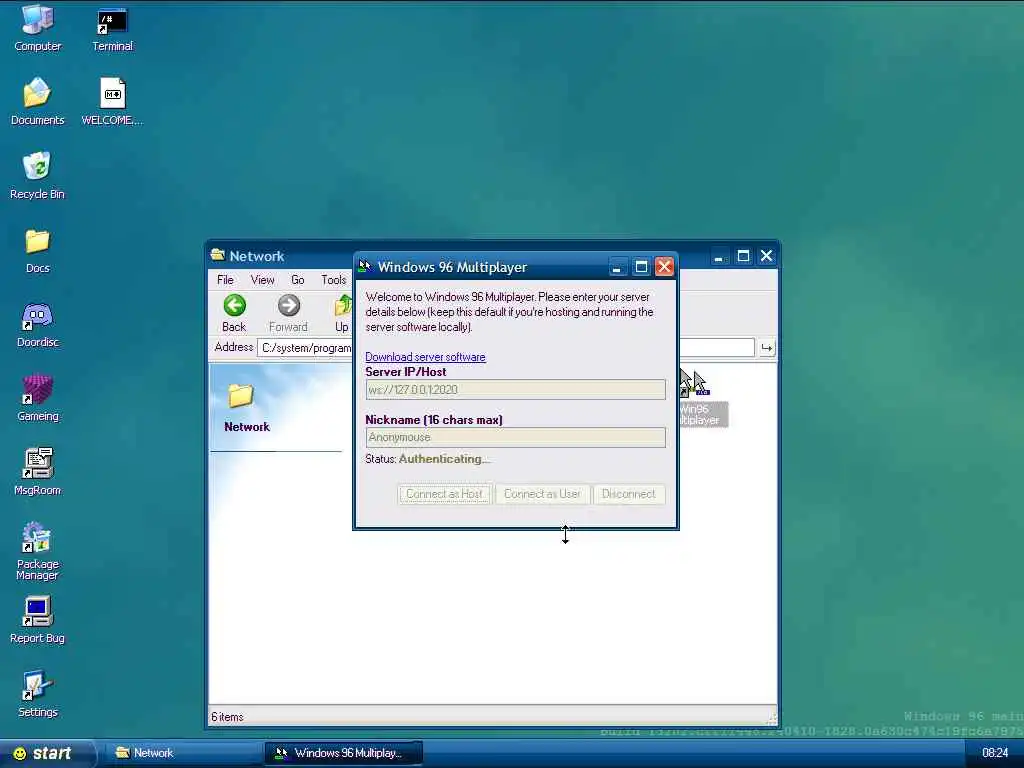
Task: Open the Go menu in Network window
Action: 298,280
